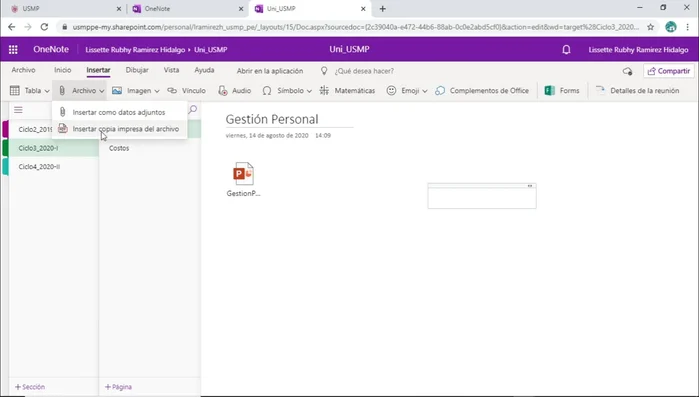Open the Ciclo3_2020-I section

coord(53,148)
